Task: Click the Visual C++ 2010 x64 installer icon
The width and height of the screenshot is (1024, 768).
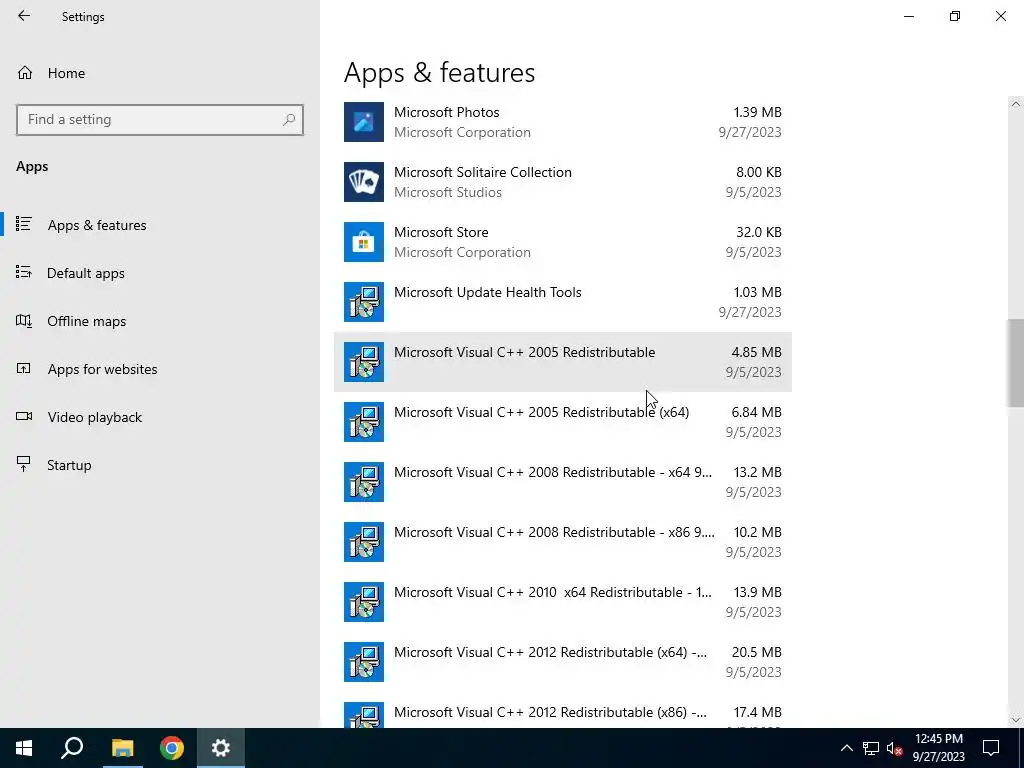Action: (364, 602)
